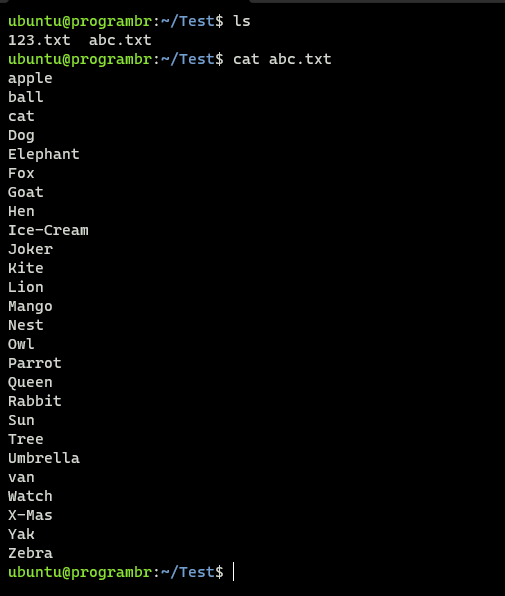Click the Ice-Cream line of text
The width and height of the screenshot is (505, 596).
click(48, 230)
